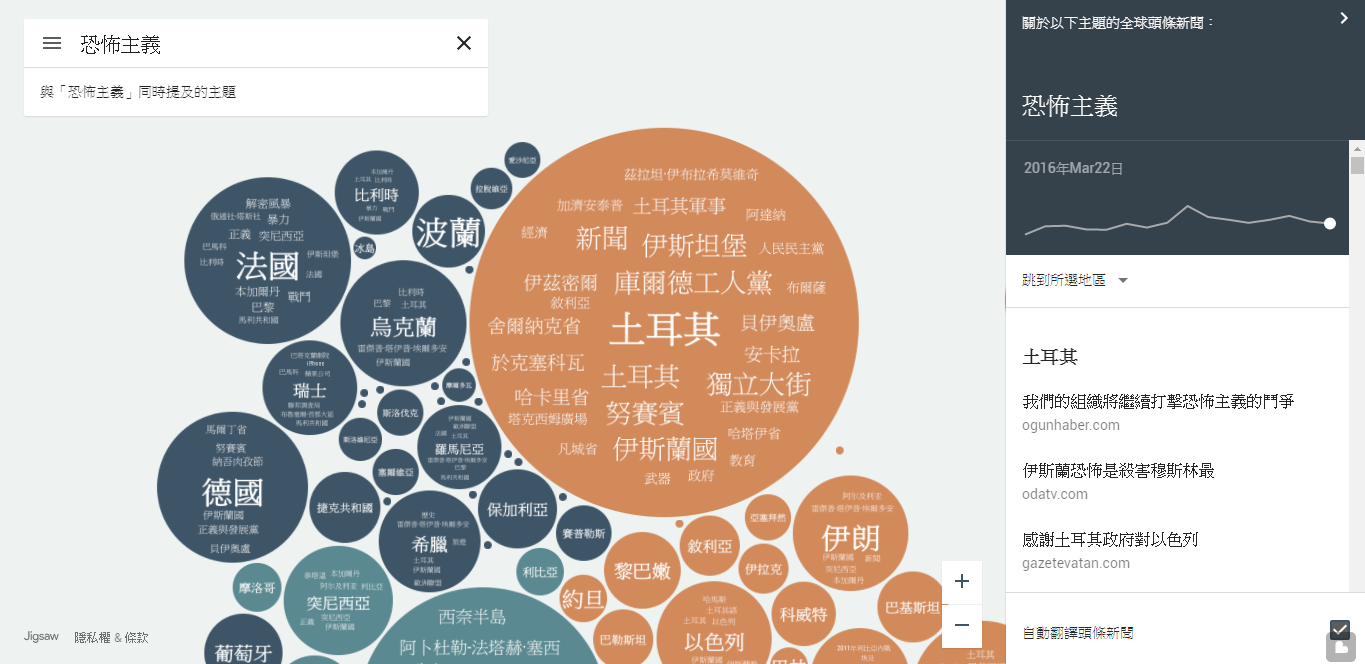The width and height of the screenshot is (1365, 664).
Task: Click 伊斯蘭國 in the Turkey bubble
Action: point(665,447)
